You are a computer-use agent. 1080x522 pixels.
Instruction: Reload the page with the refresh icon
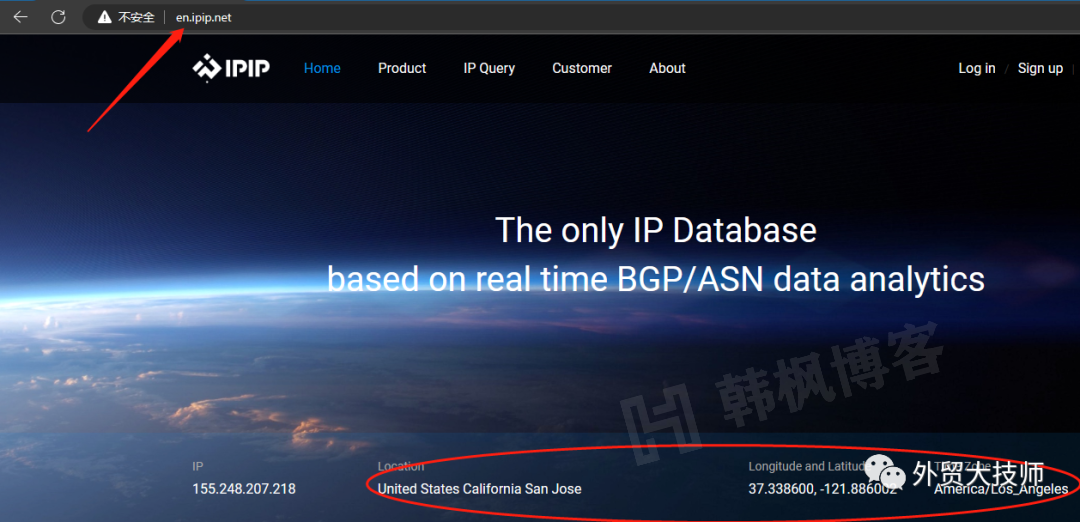[58, 17]
